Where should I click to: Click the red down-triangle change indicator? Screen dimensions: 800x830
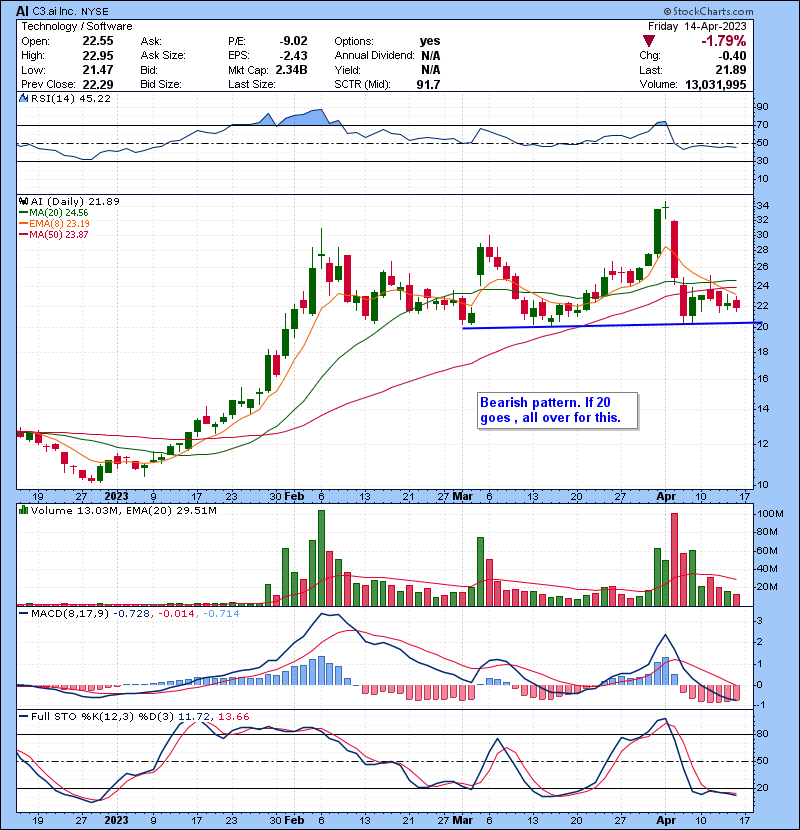649,41
